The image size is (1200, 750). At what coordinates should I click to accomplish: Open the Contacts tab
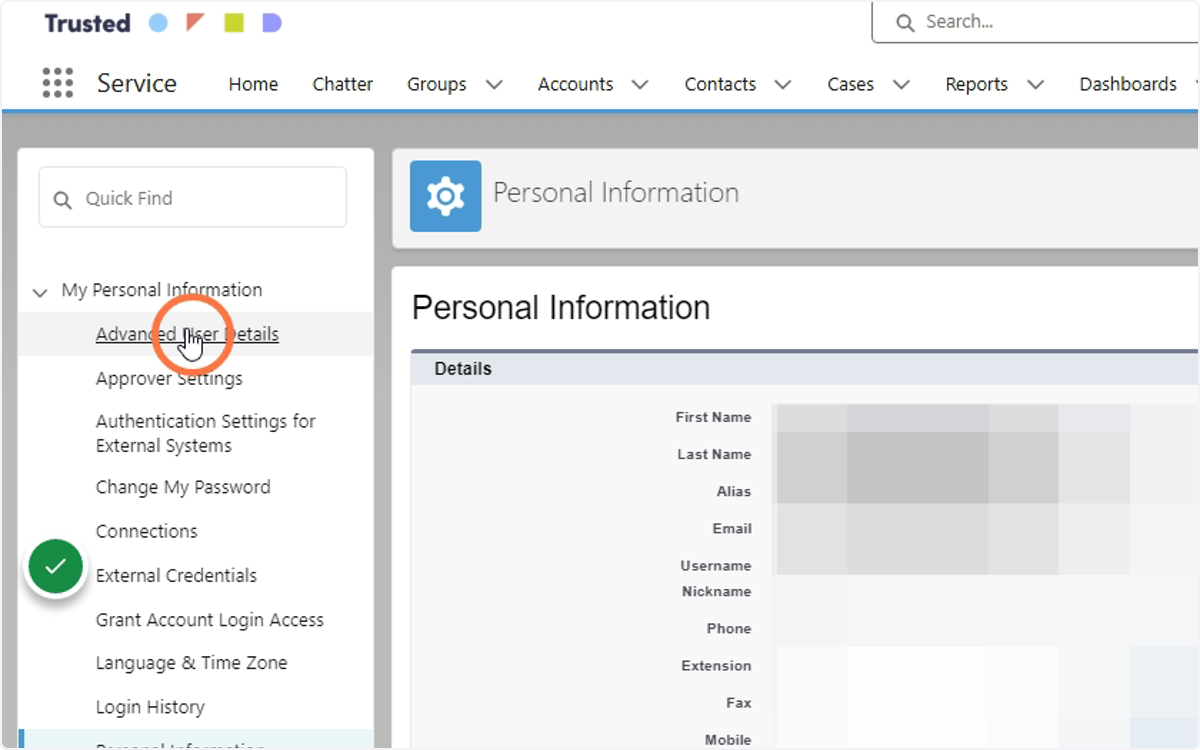pos(720,84)
